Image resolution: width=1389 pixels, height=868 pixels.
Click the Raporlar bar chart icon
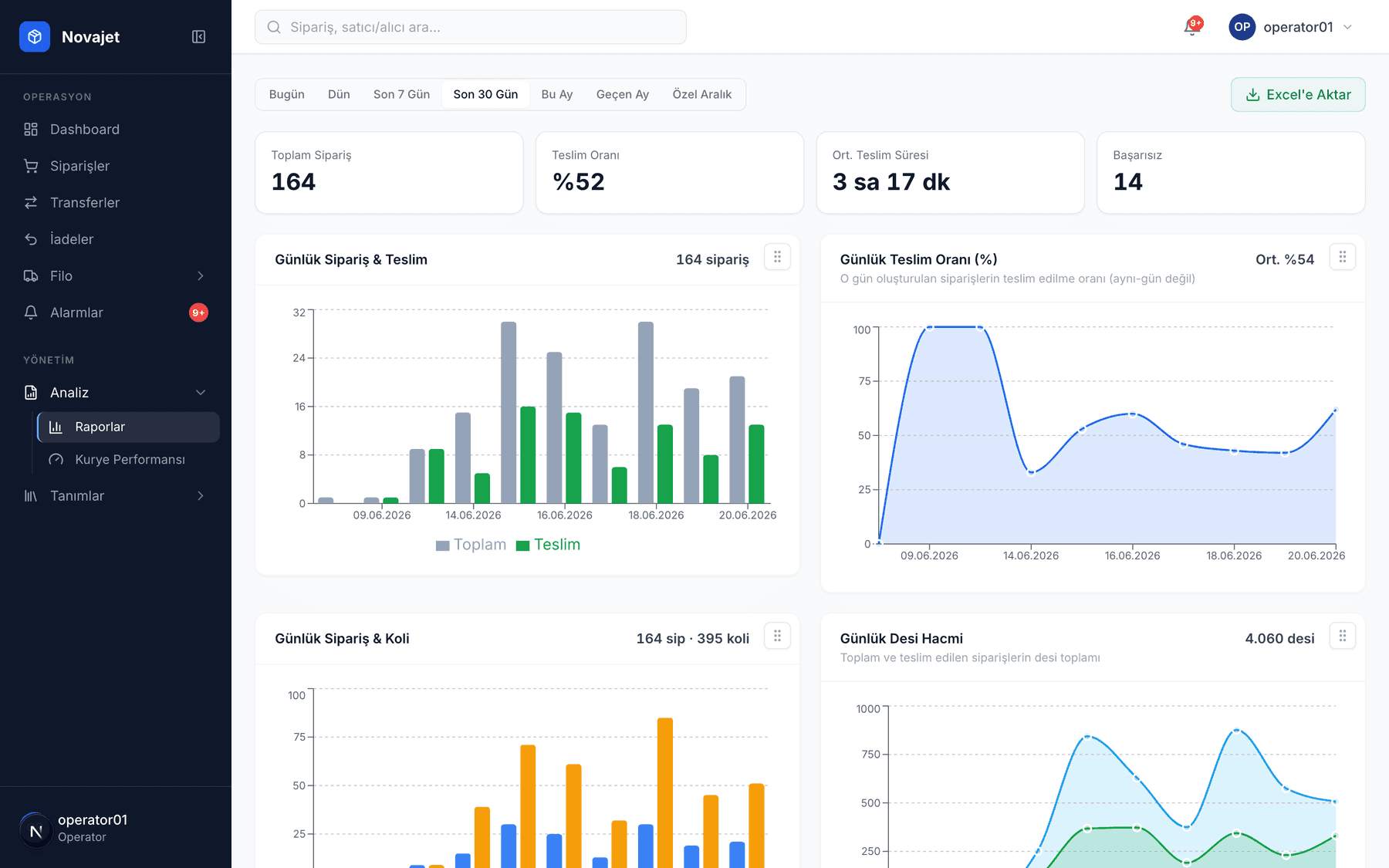[x=56, y=427]
